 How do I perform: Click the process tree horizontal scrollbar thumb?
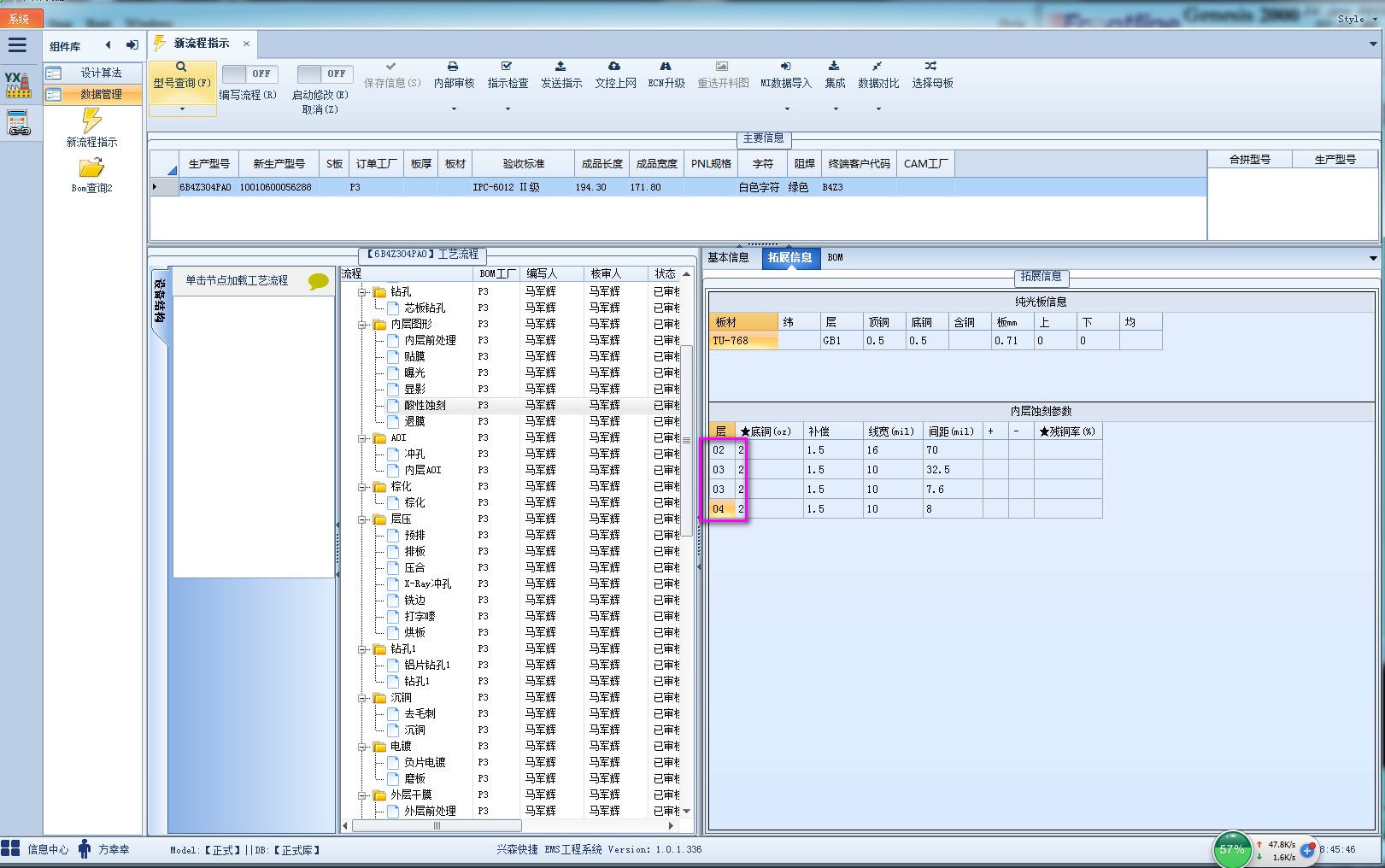point(437,826)
